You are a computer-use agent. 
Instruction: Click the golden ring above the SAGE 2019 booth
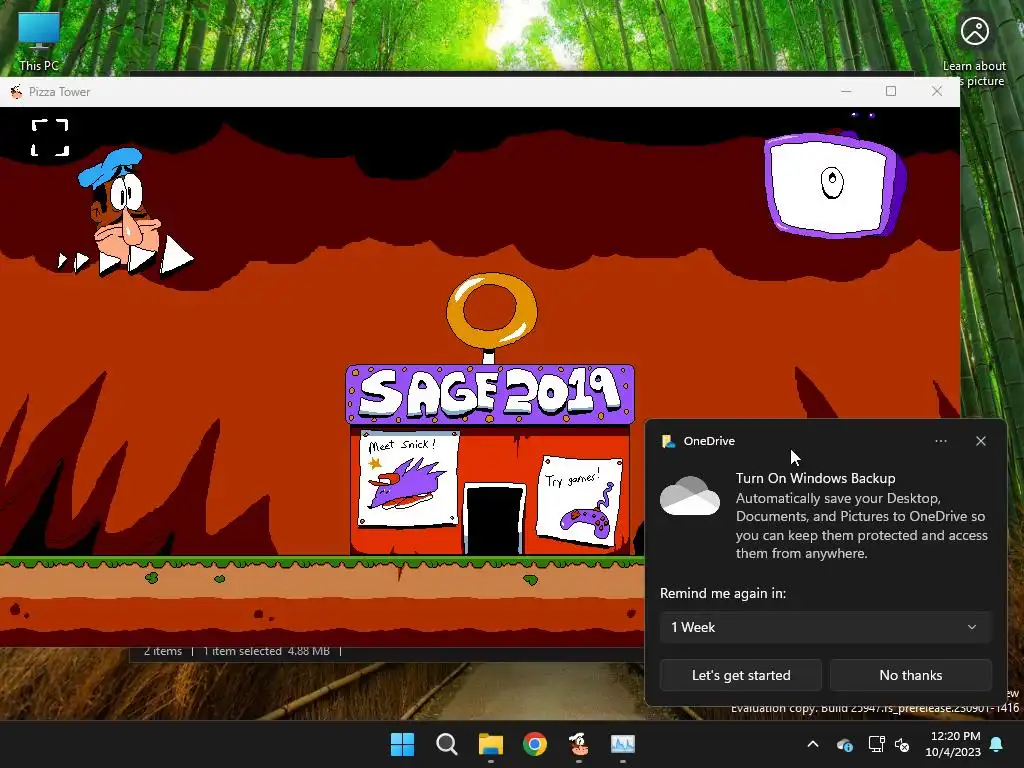pyautogui.click(x=492, y=311)
